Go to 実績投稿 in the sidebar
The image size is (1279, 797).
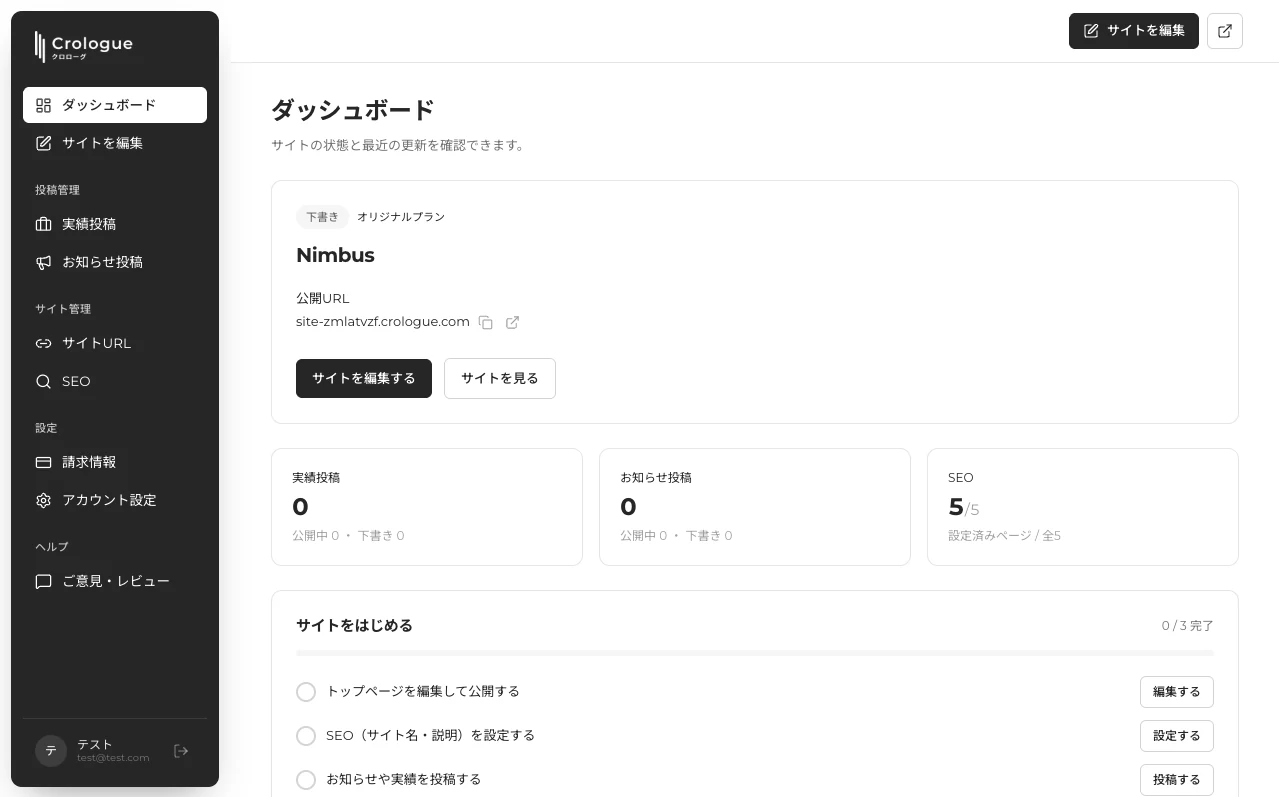pos(115,224)
